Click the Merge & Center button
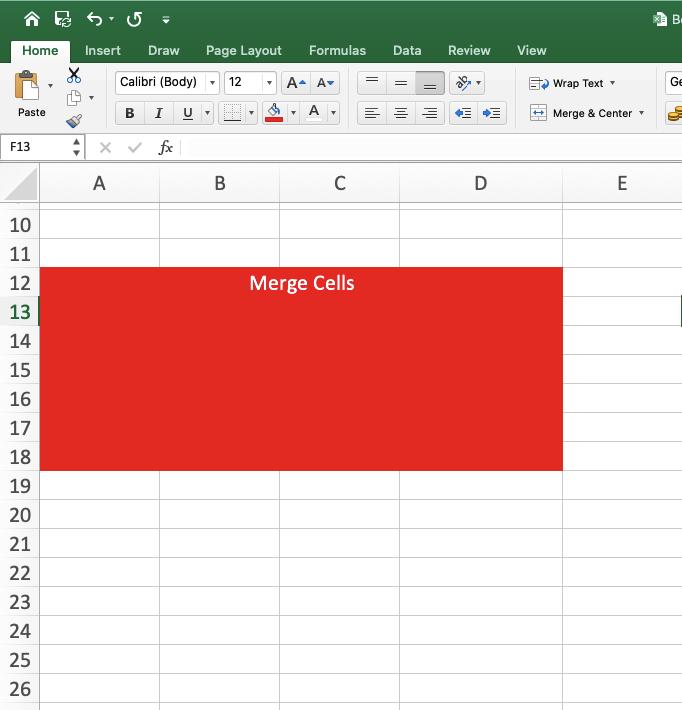Screen dimensions: 682x710 click(x=581, y=113)
